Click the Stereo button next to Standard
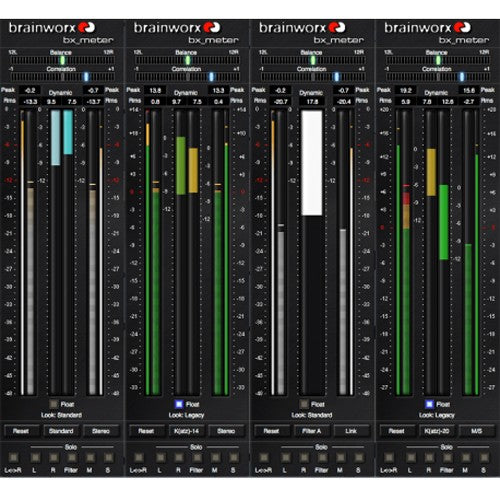500x500 pixels. 101,431
